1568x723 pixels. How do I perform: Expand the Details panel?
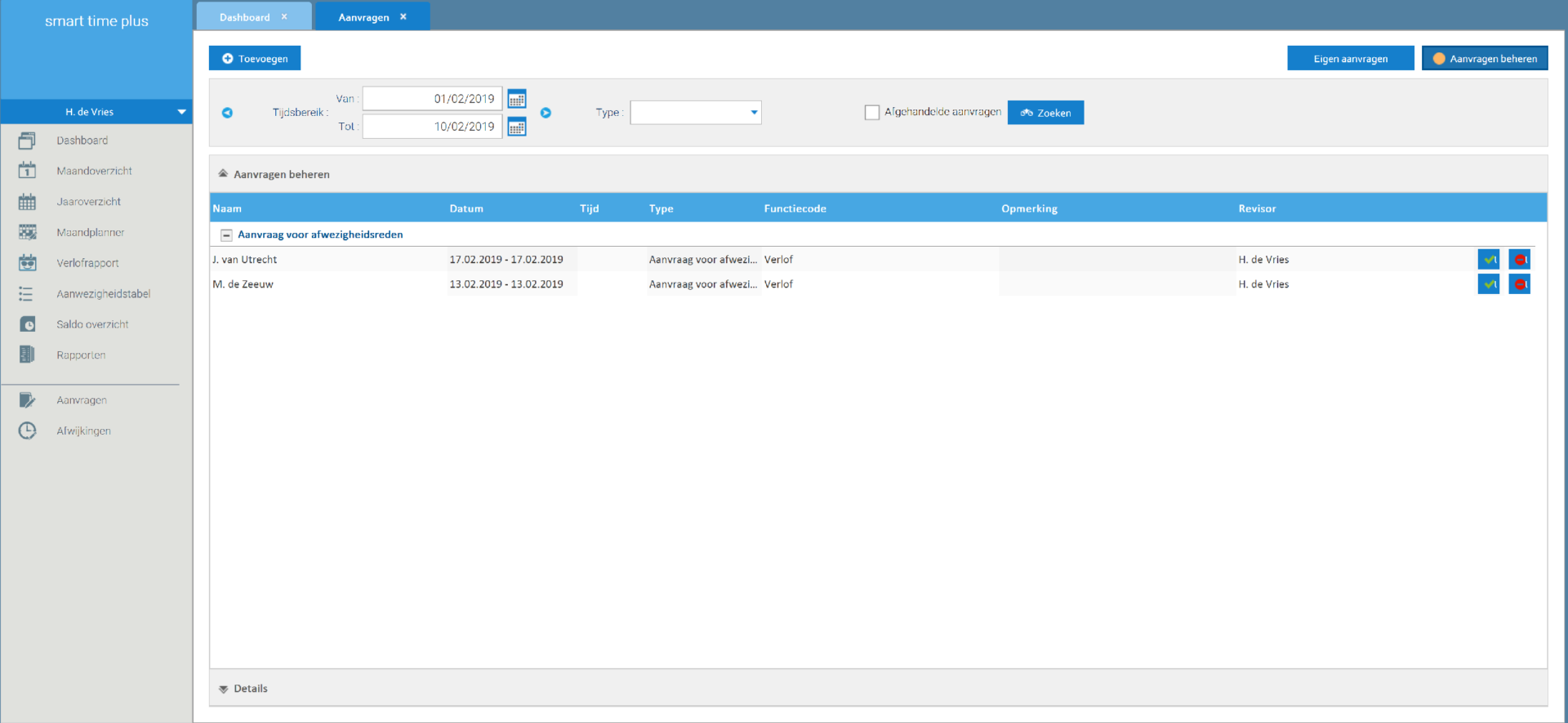point(223,690)
